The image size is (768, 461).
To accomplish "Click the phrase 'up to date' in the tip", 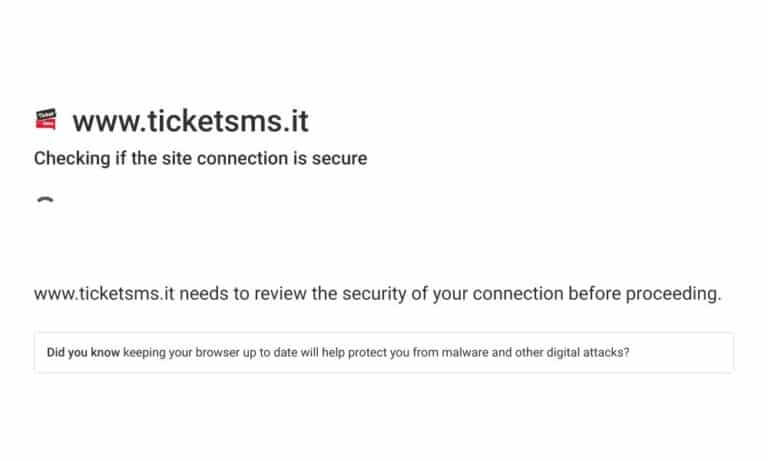I will (x=270, y=353).
